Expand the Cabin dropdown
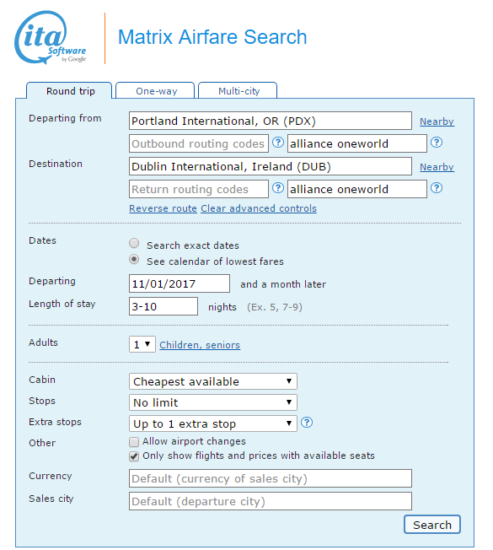493x550 pixels. point(213,382)
